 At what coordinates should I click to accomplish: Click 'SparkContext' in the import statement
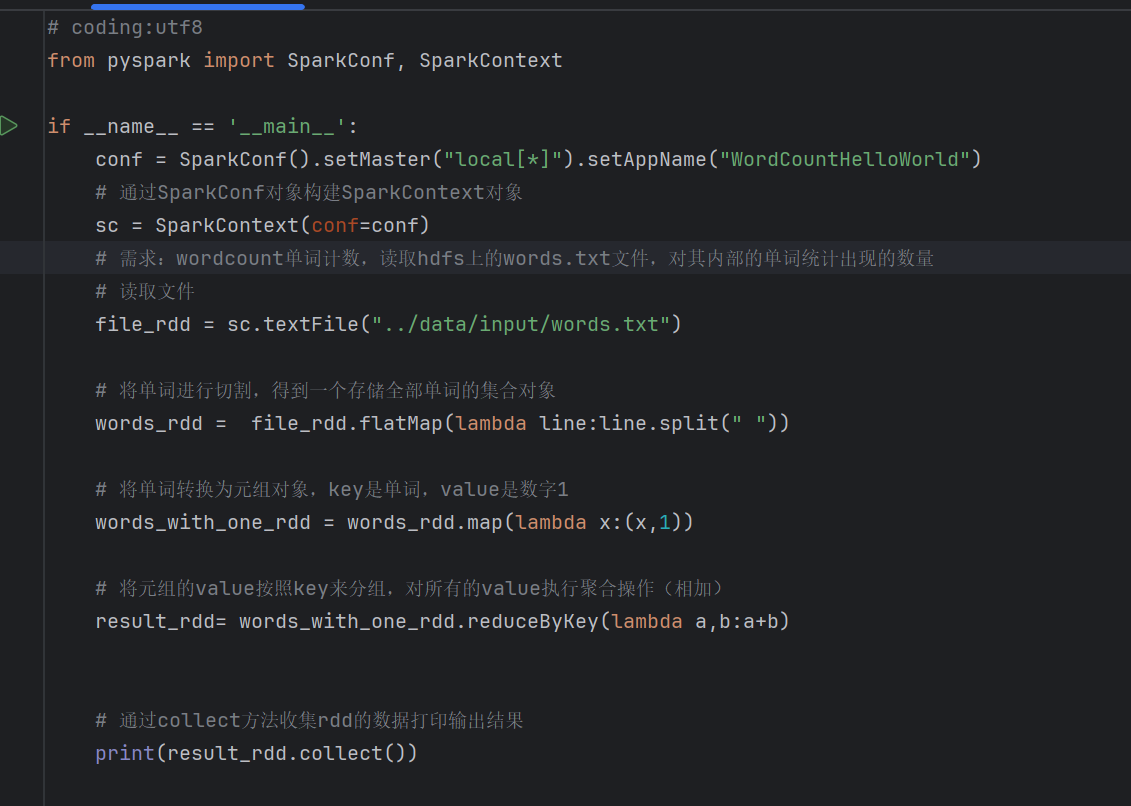pyautogui.click(x=490, y=61)
